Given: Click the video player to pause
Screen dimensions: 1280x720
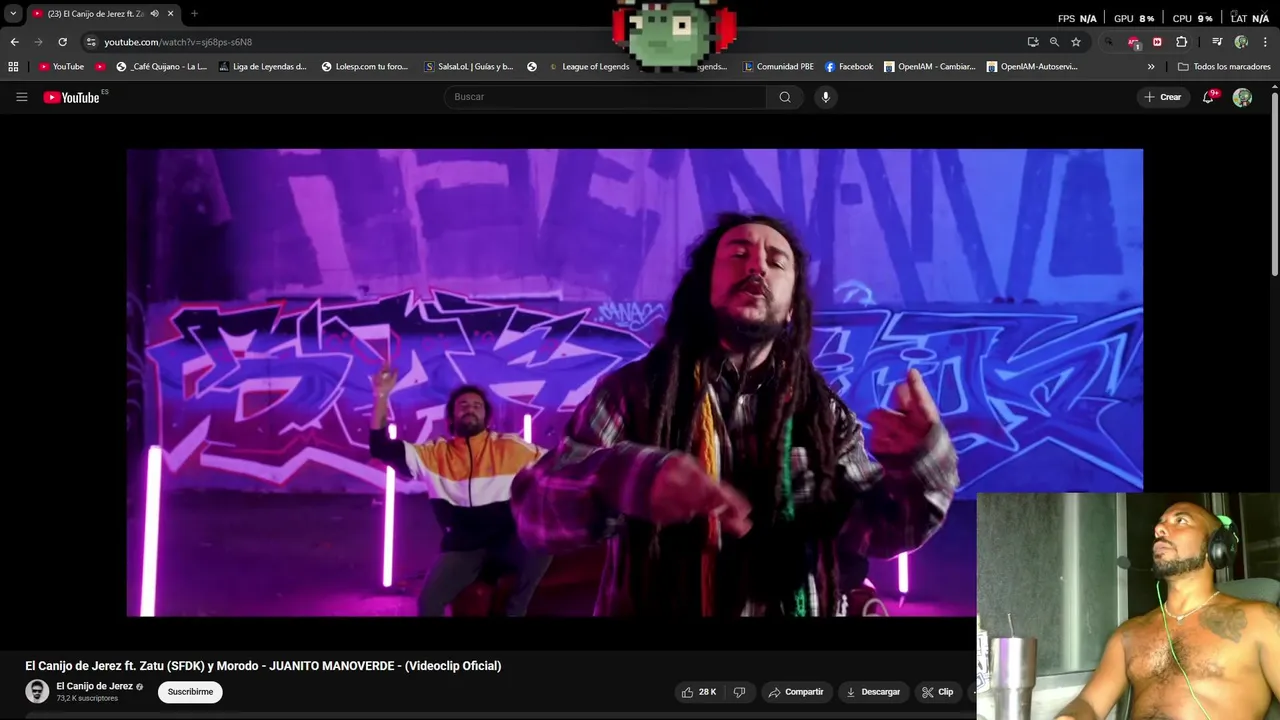Looking at the screenshot, I should [634, 383].
